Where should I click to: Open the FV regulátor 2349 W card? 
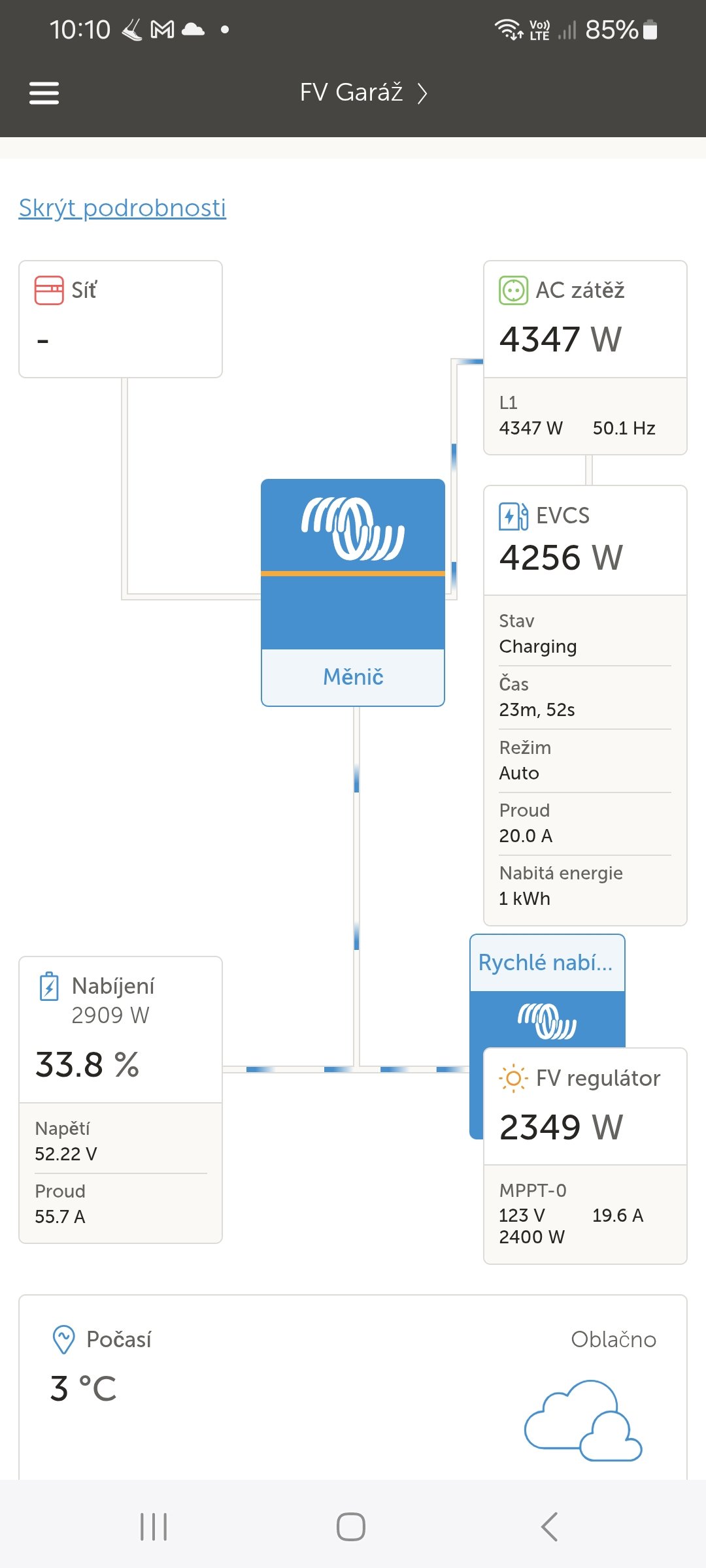[561, 1127]
